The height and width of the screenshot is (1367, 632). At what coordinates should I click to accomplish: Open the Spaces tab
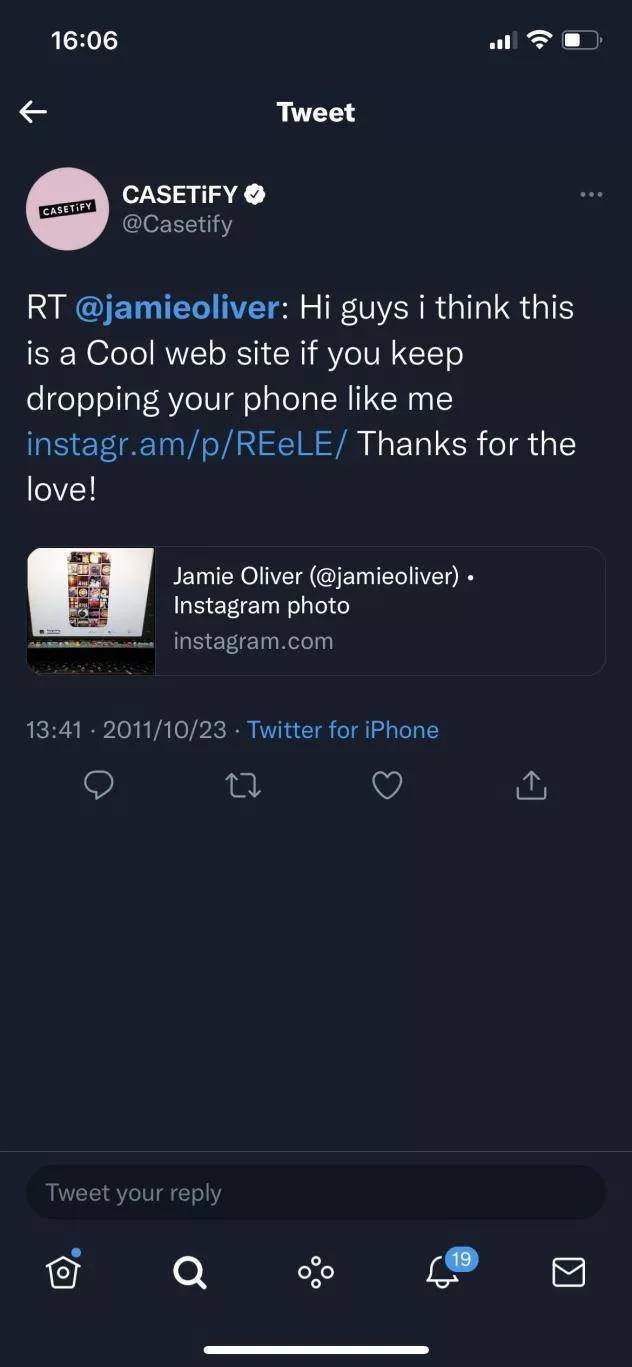click(x=316, y=1272)
